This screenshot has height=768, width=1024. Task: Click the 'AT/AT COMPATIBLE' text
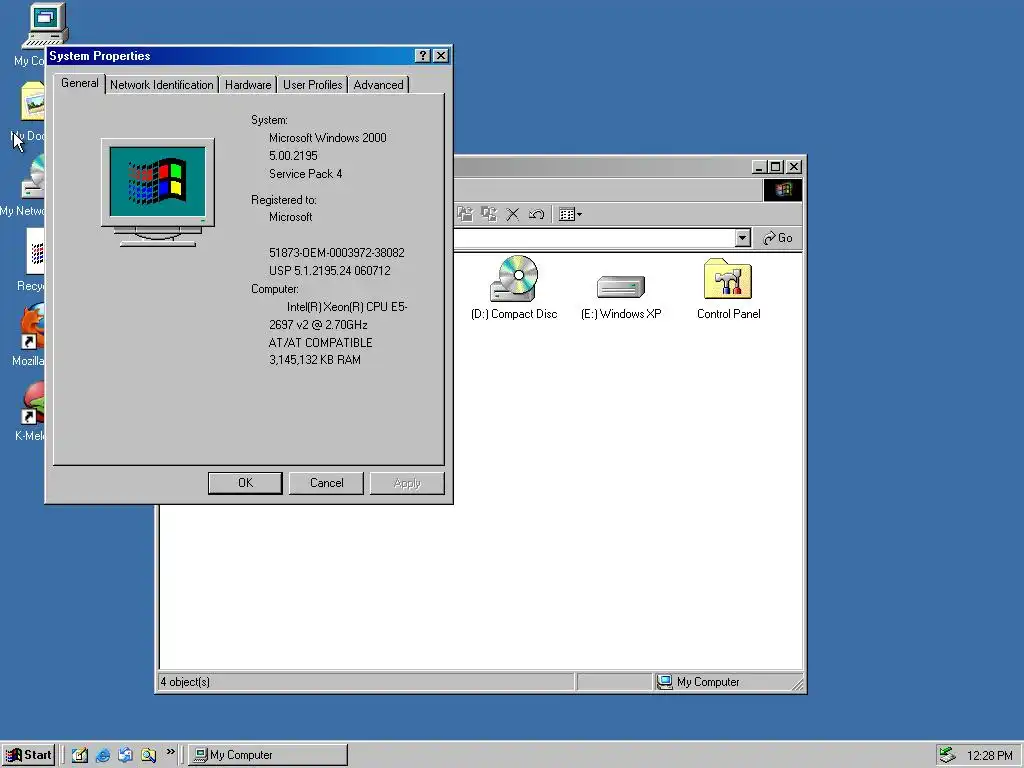[320, 342]
